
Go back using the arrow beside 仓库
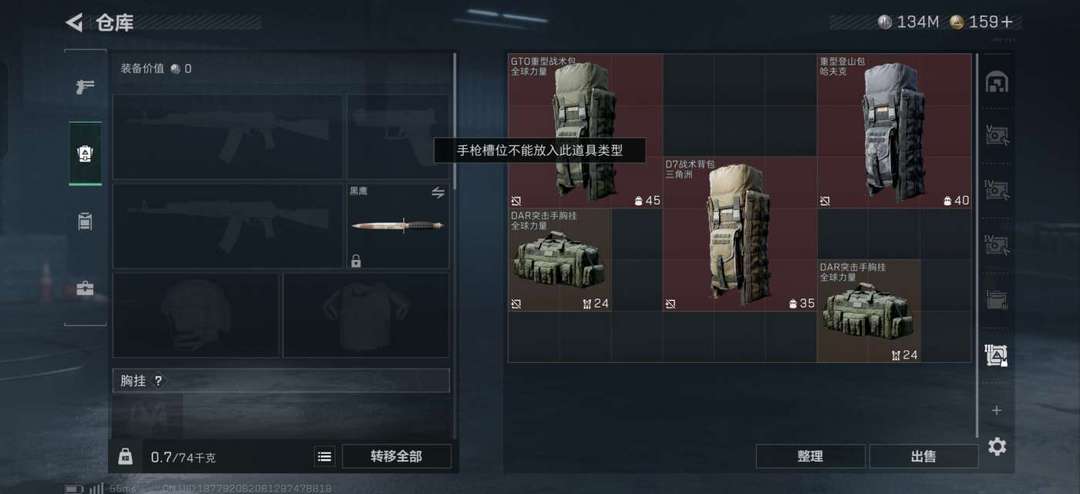pos(74,22)
